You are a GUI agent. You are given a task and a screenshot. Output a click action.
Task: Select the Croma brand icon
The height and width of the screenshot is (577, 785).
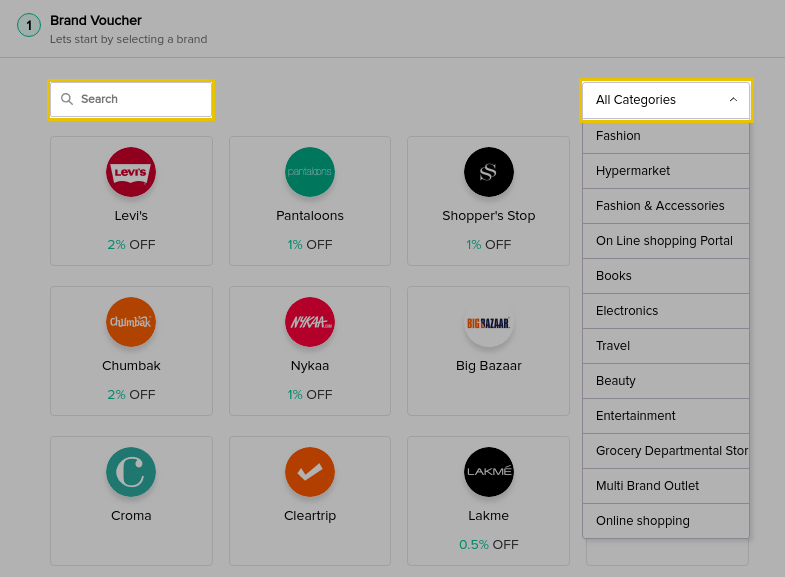click(131, 472)
